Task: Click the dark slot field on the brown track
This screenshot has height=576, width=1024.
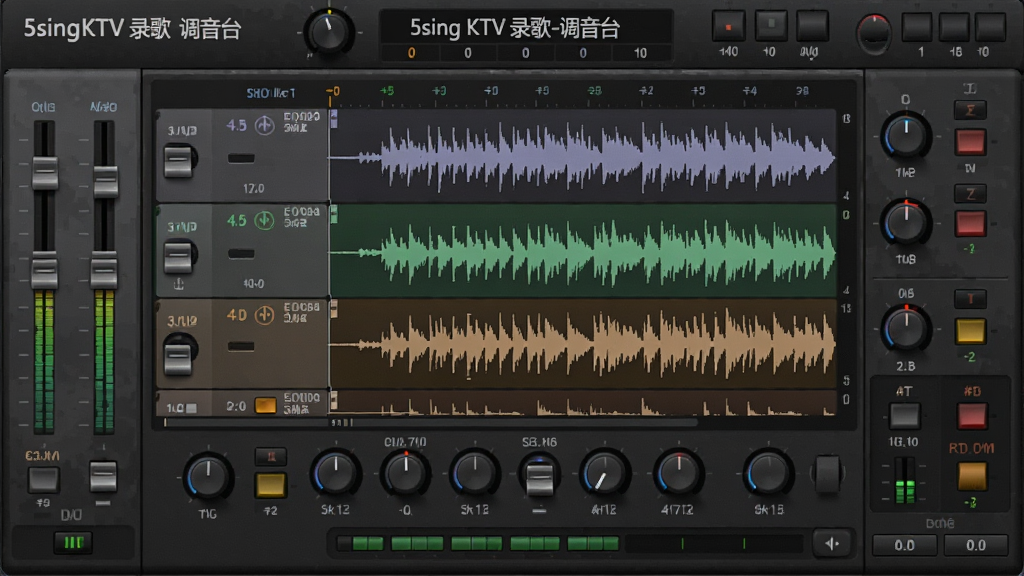Action: pyautogui.click(x=241, y=346)
